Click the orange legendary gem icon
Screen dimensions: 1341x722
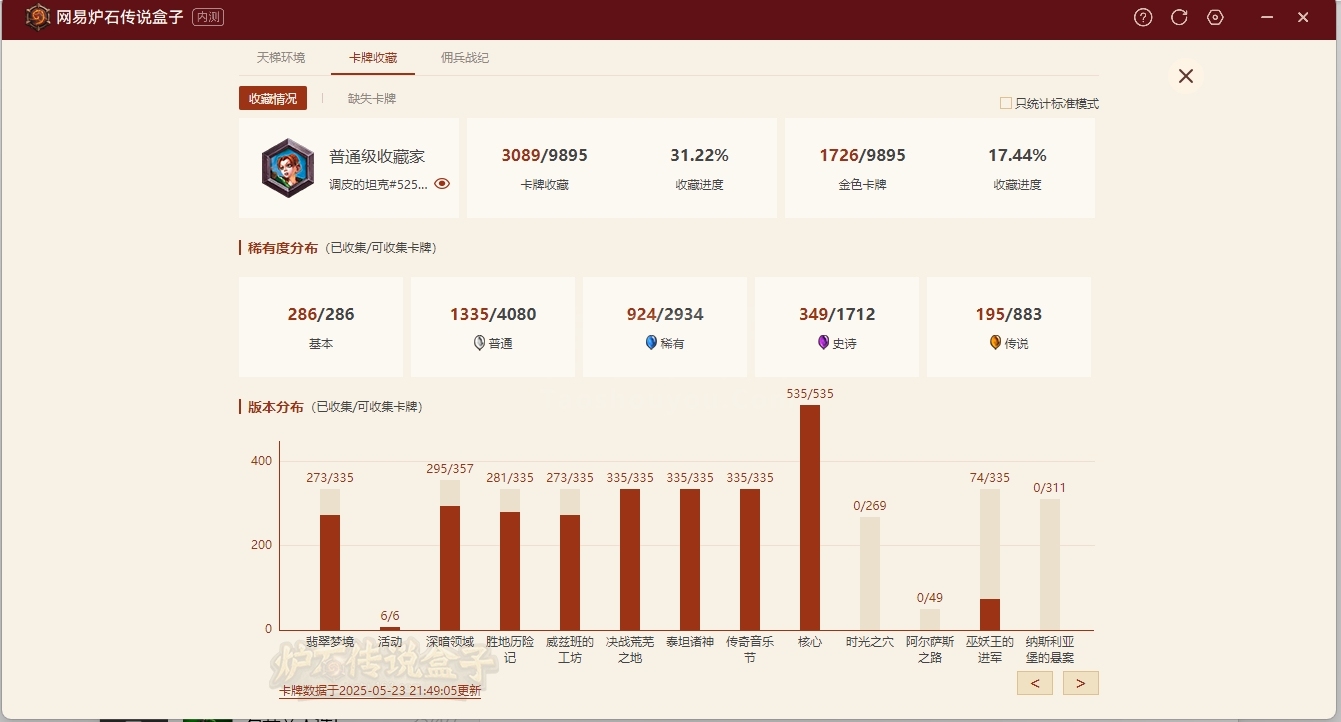[996, 343]
